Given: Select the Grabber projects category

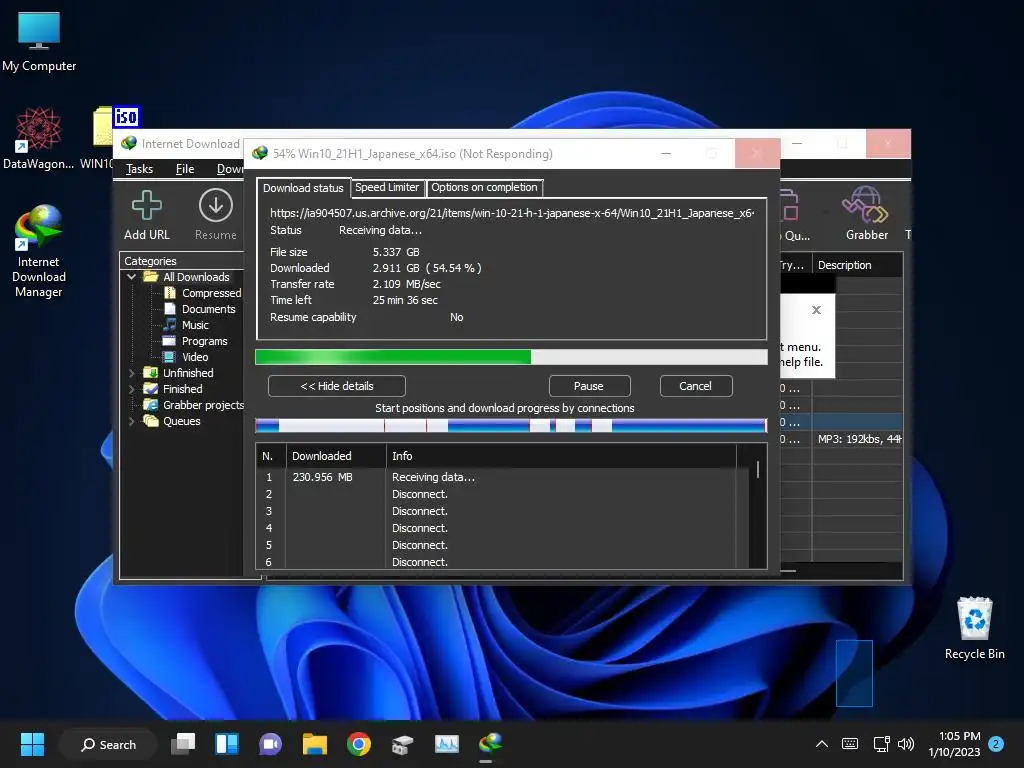Looking at the screenshot, I should 193,405.
